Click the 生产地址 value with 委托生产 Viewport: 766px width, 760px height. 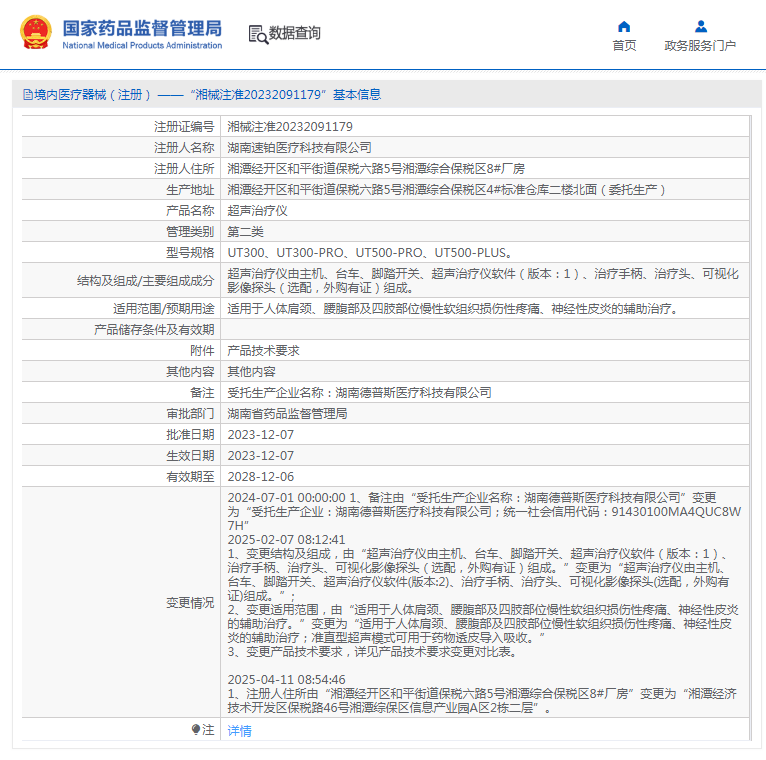pos(446,190)
